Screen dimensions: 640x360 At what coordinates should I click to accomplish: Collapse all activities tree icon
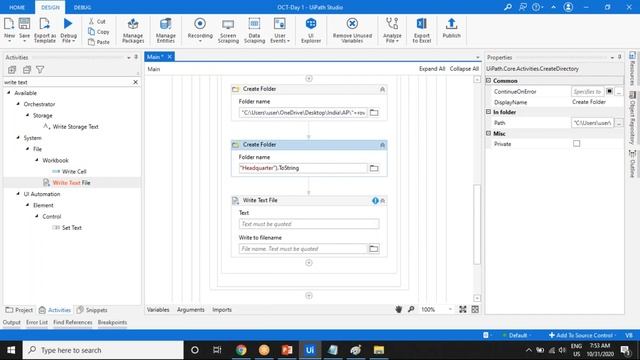27,70
